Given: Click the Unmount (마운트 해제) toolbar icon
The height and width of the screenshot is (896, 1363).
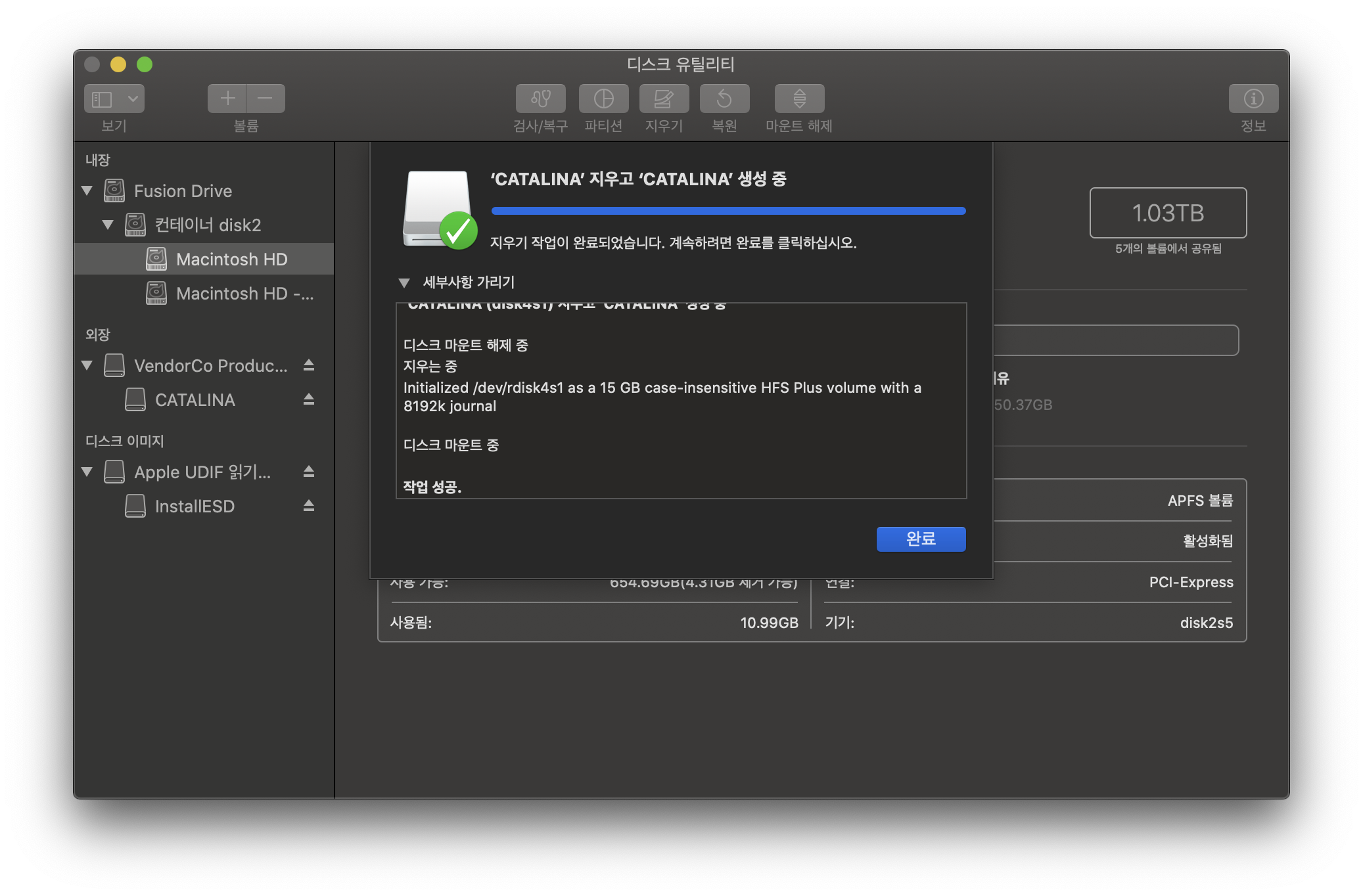Looking at the screenshot, I should (799, 99).
